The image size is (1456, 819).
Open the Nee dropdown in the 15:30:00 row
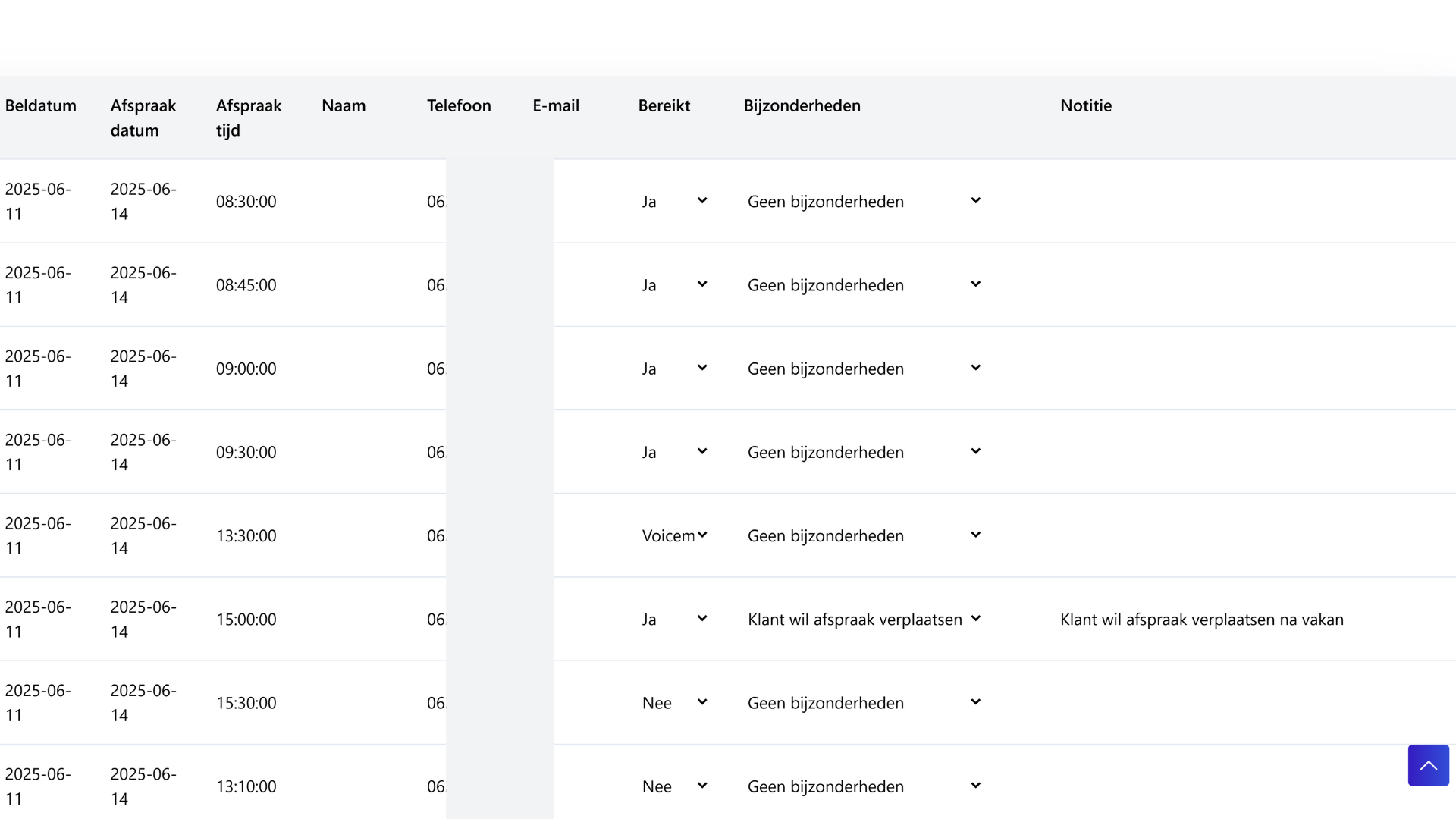674,703
